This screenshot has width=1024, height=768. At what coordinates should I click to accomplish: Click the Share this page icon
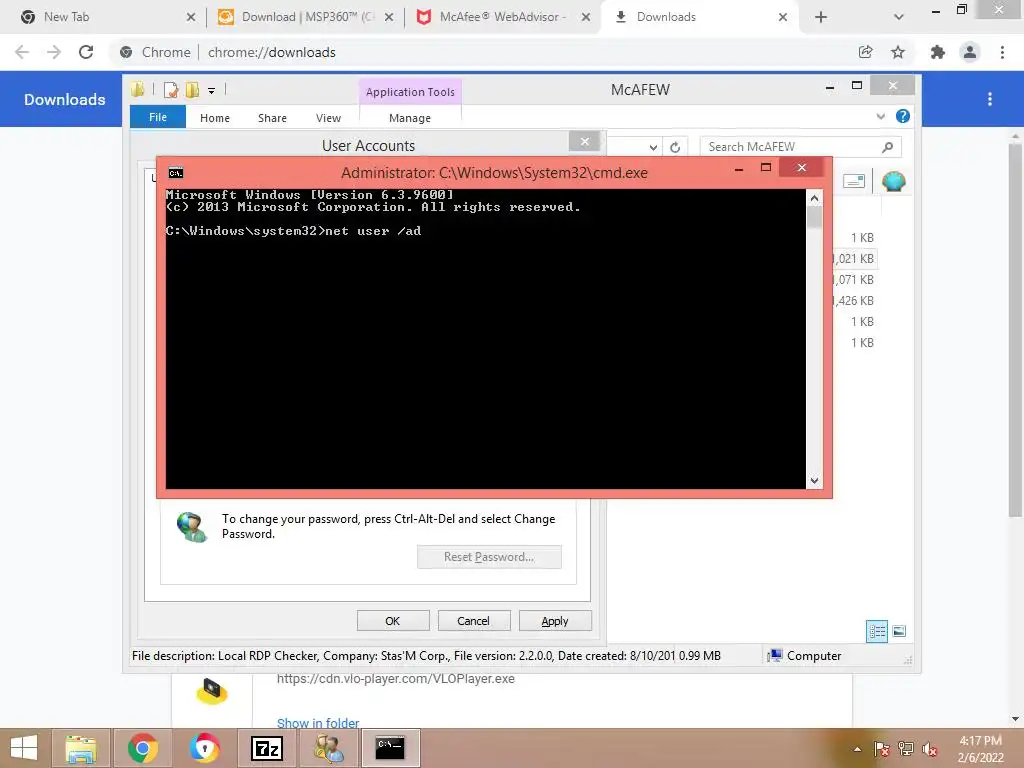click(865, 52)
